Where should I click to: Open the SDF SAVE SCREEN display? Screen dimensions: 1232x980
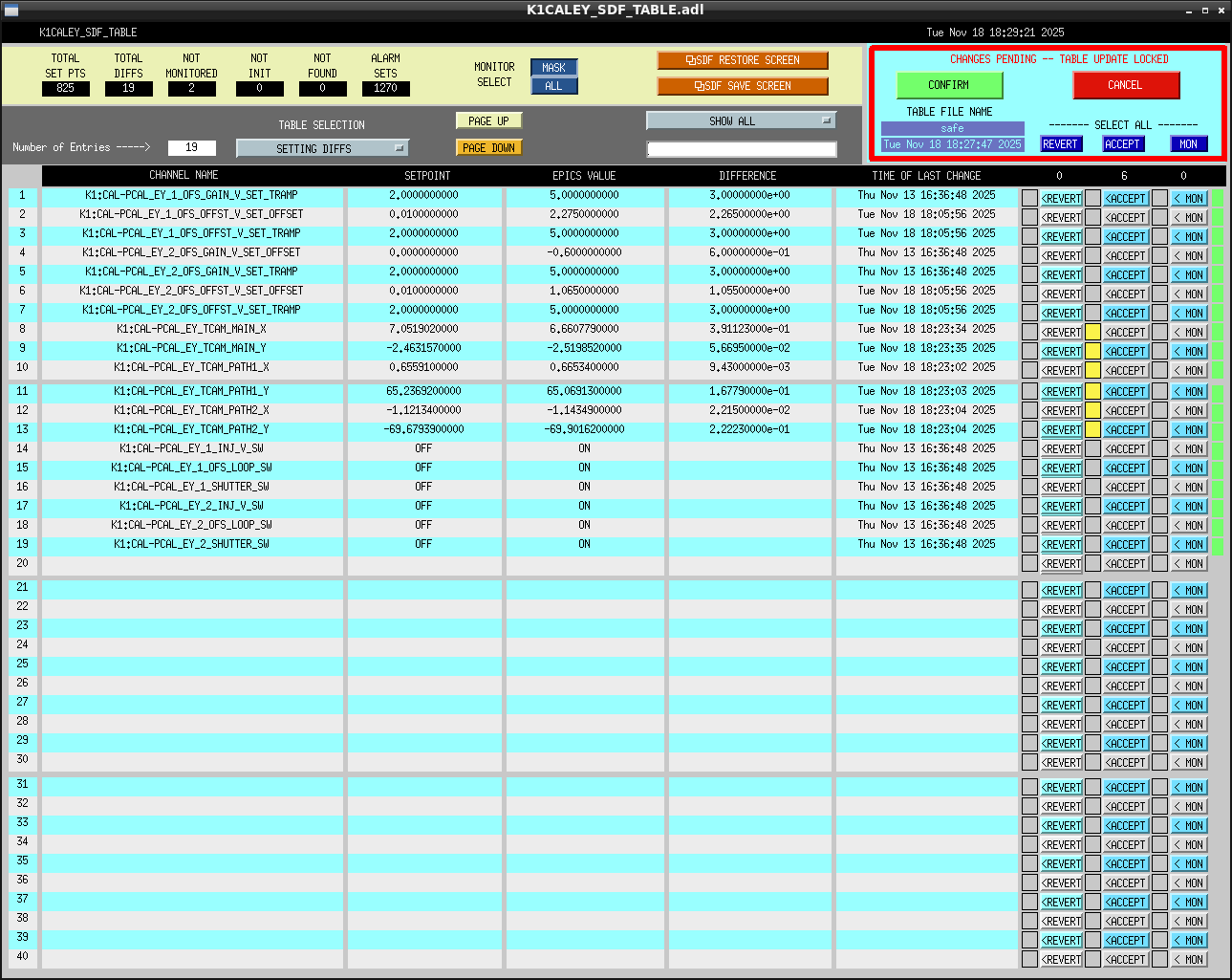coord(742,86)
